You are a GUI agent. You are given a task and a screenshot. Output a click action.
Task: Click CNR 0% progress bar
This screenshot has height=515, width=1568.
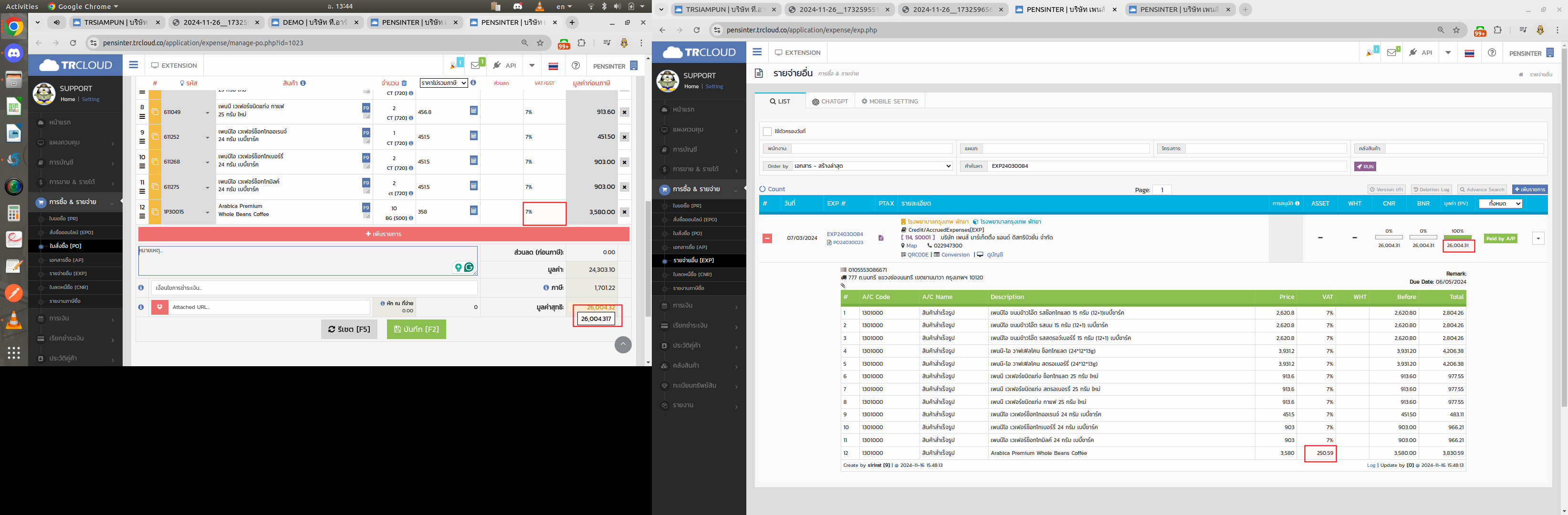click(x=1389, y=237)
